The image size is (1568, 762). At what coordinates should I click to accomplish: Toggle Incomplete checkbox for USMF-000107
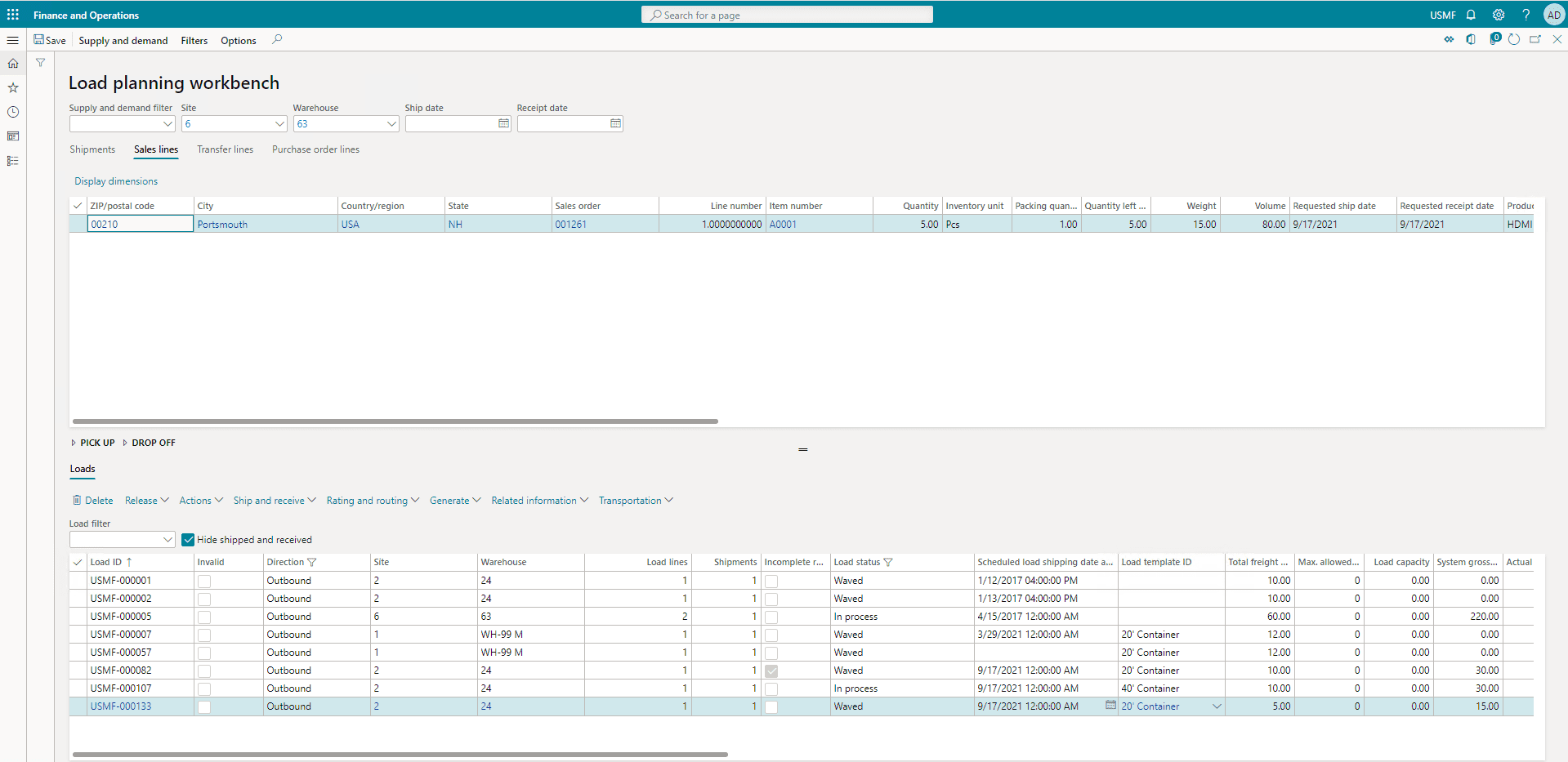coord(771,688)
